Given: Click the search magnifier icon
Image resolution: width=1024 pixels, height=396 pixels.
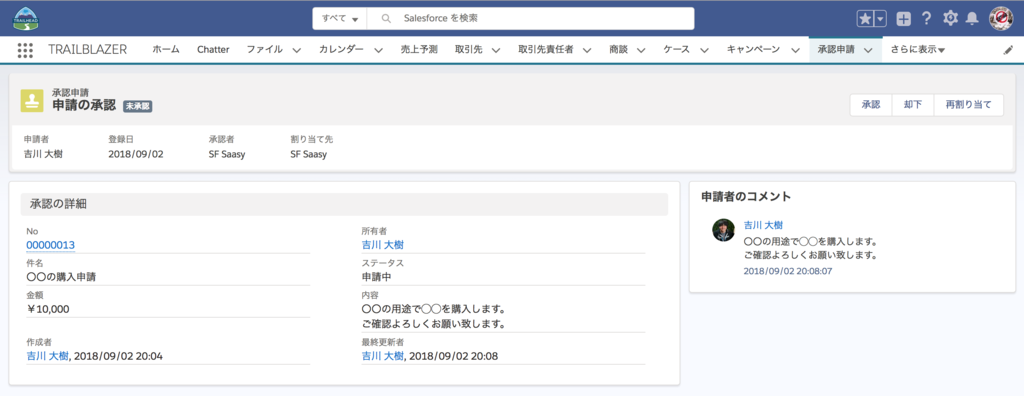Looking at the screenshot, I should [x=386, y=19].
